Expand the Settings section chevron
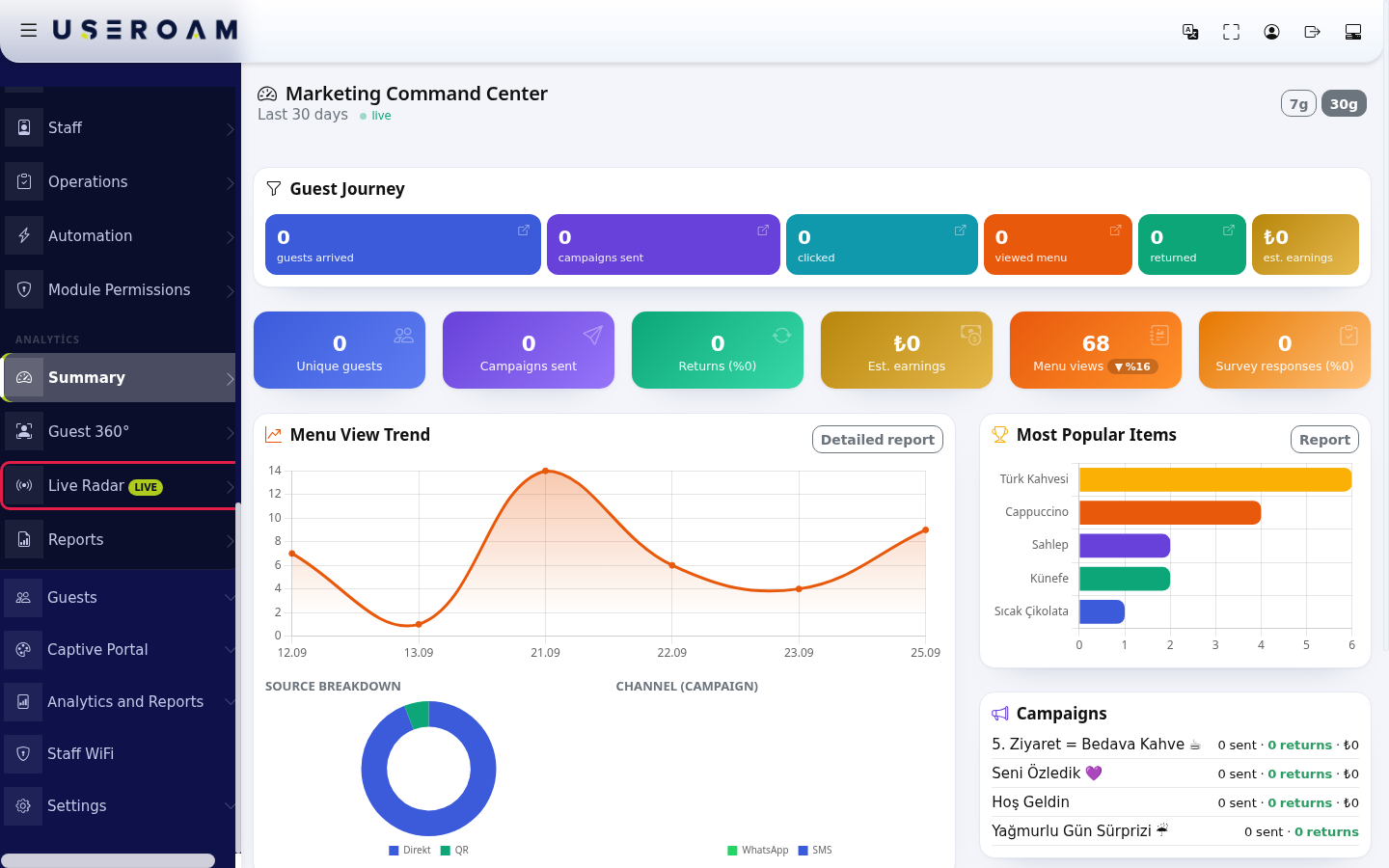This screenshot has height=868, width=1389. [x=230, y=806]
